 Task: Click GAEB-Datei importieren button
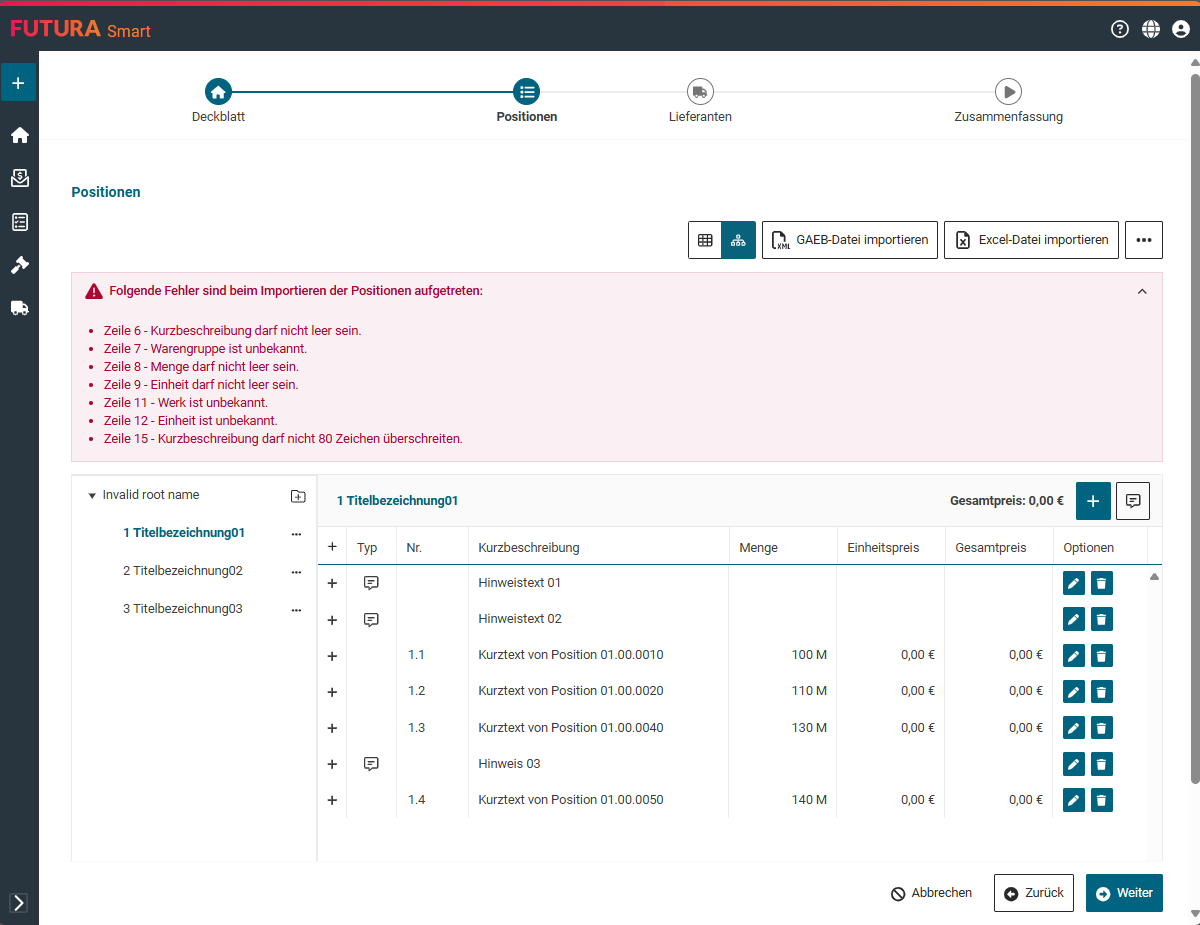(849, 240)
